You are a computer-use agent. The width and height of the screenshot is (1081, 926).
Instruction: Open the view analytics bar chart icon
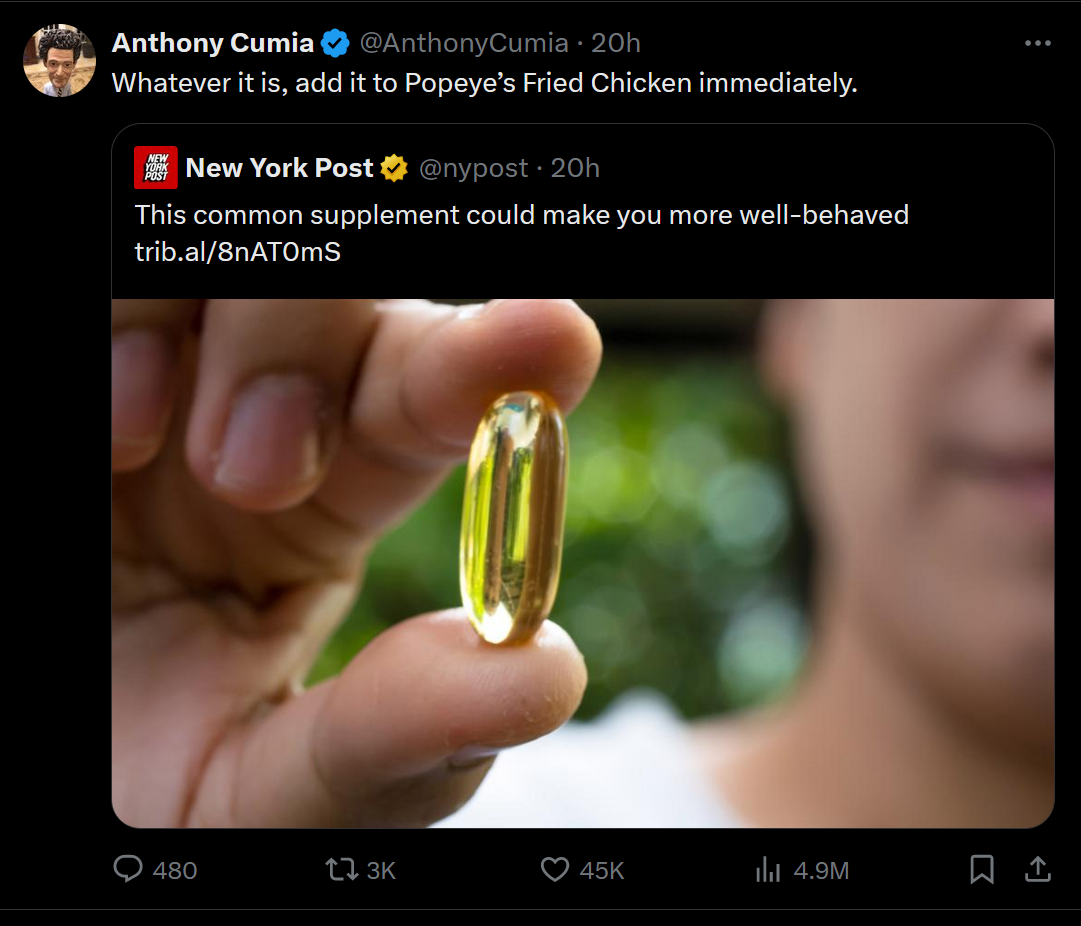click(x=768, y=869)
